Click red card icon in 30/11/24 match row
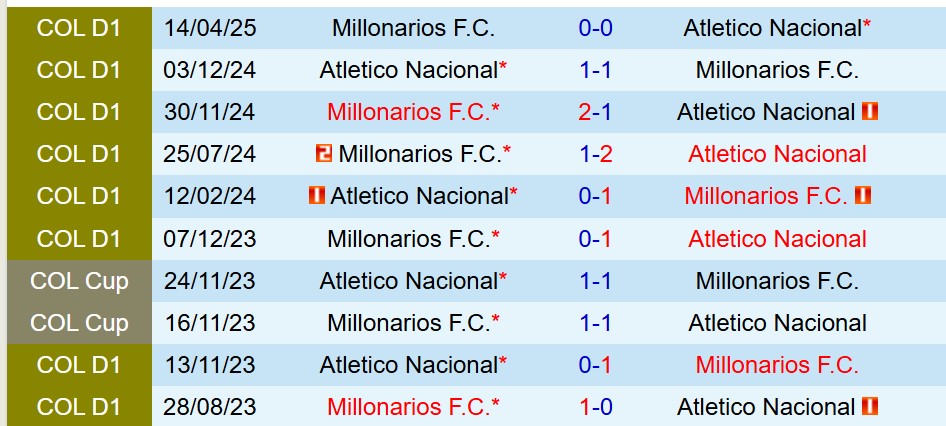Image resolution: width=946 pixels, height=426 pixels. (x=870, y=112)
